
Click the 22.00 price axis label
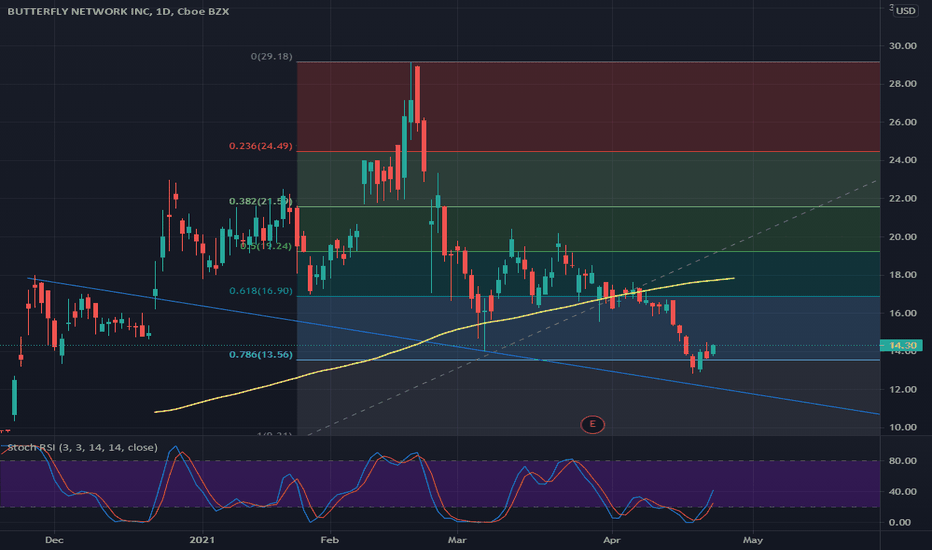(x=902, y=199)
